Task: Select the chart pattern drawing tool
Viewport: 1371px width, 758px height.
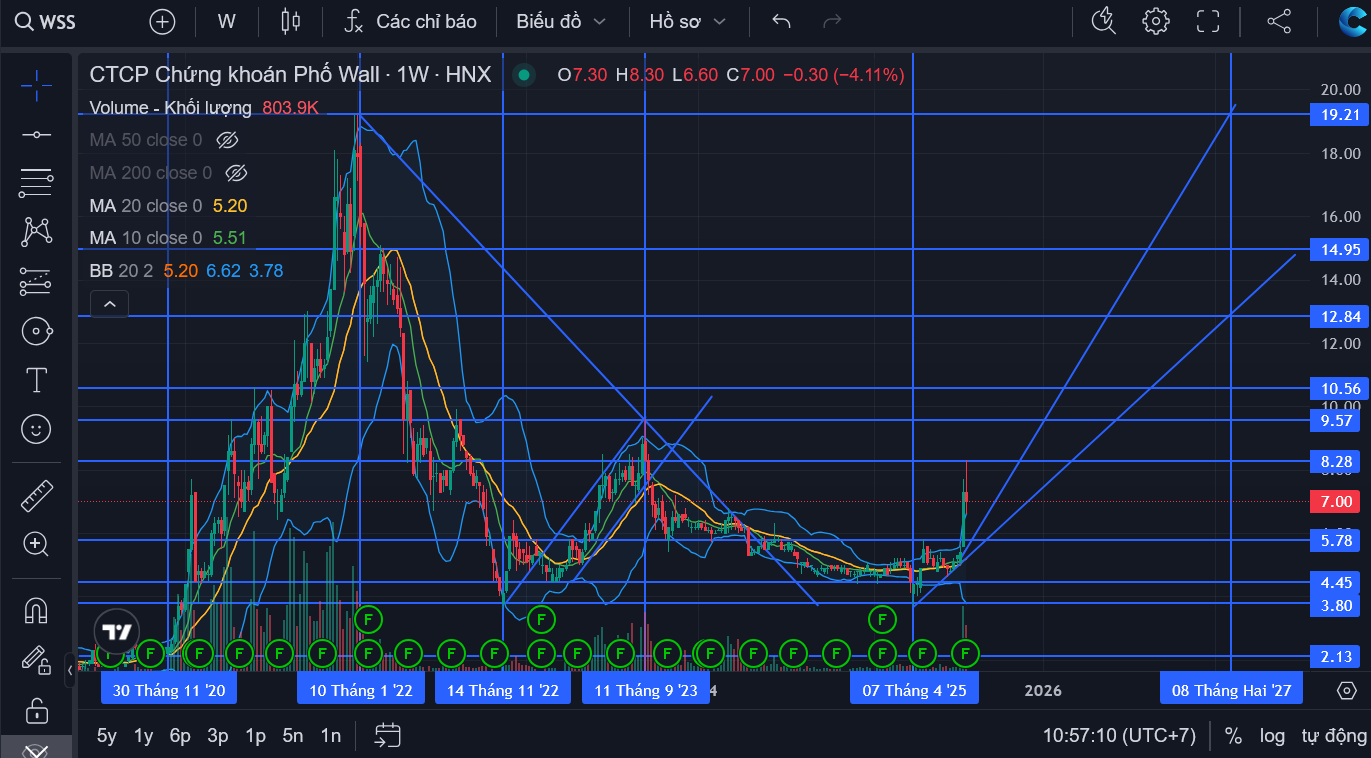Action: click(36, 232)
